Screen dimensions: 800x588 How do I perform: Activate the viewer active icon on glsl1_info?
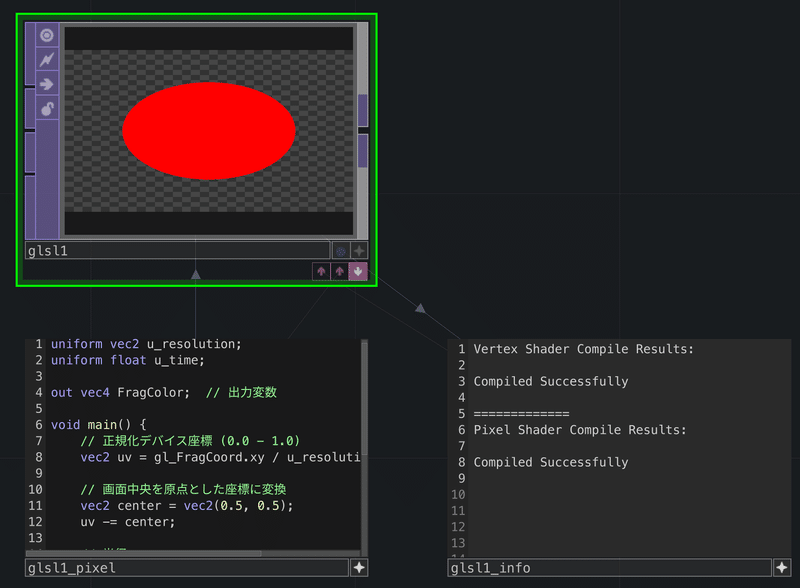(782, 568)
